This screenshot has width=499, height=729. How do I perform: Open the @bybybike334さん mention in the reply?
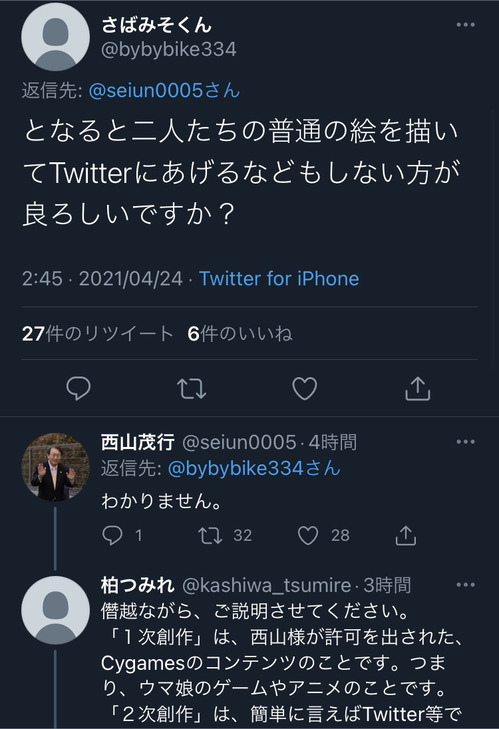254,468
